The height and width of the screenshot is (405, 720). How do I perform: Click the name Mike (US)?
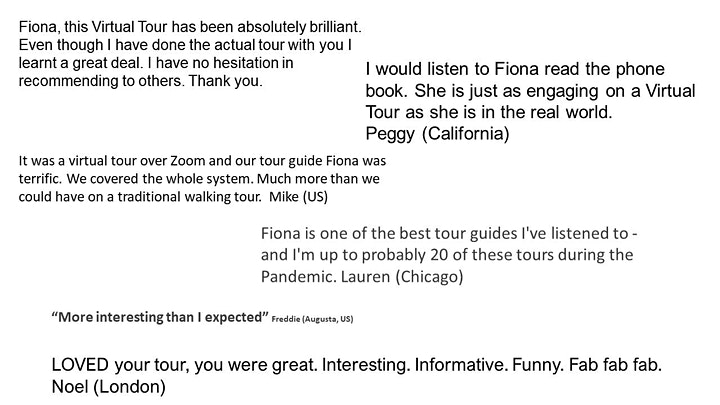click(x=298, y=197)
